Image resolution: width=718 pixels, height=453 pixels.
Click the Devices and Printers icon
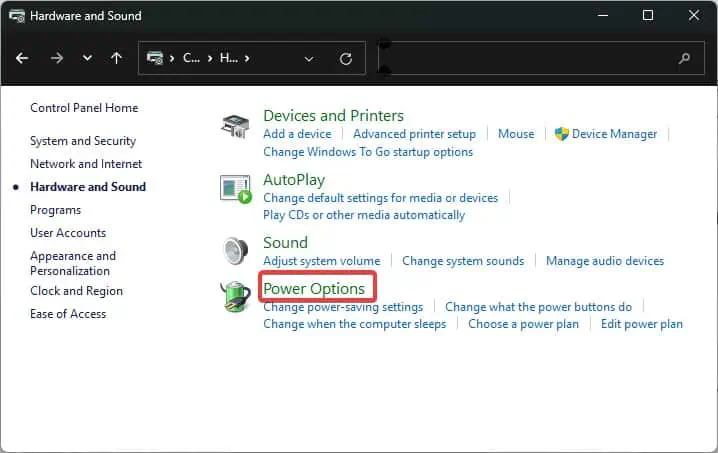[235, 126]
